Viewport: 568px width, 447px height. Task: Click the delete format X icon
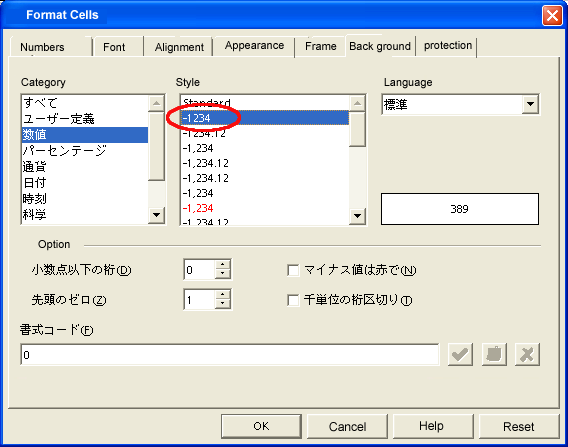527,354
